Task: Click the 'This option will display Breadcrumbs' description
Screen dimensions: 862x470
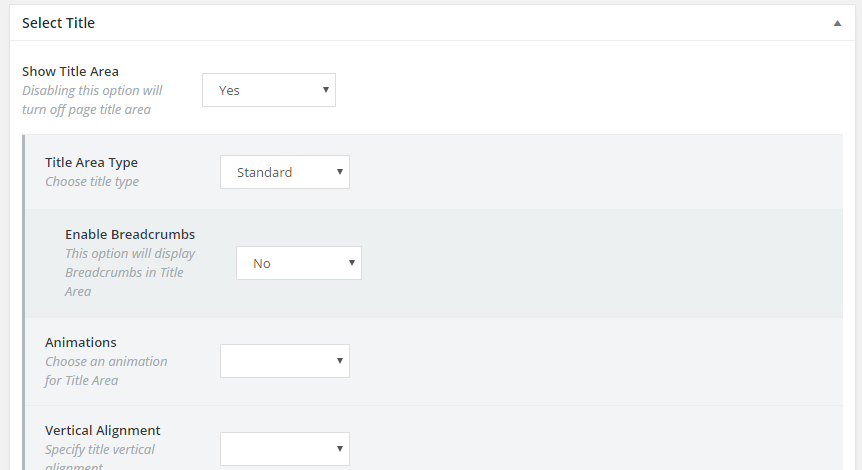Action: point(129,272)
